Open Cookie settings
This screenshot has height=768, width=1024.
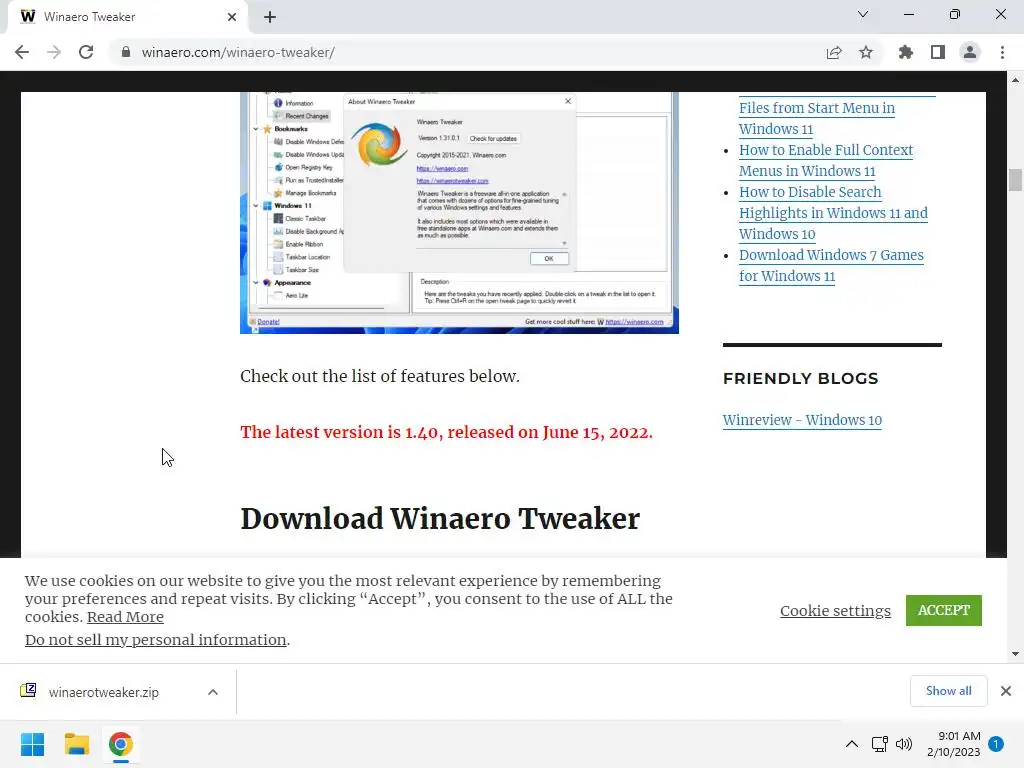[x=835, y=611]
